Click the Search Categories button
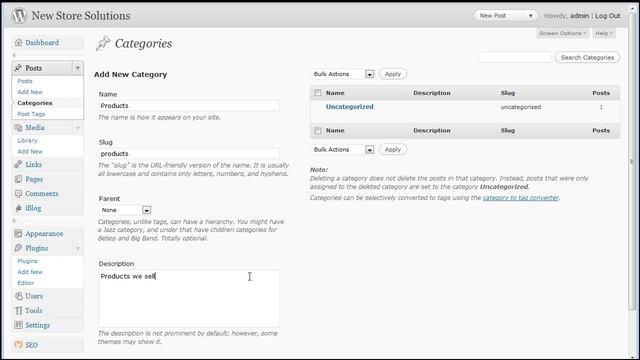 click(x=587, y=58)
